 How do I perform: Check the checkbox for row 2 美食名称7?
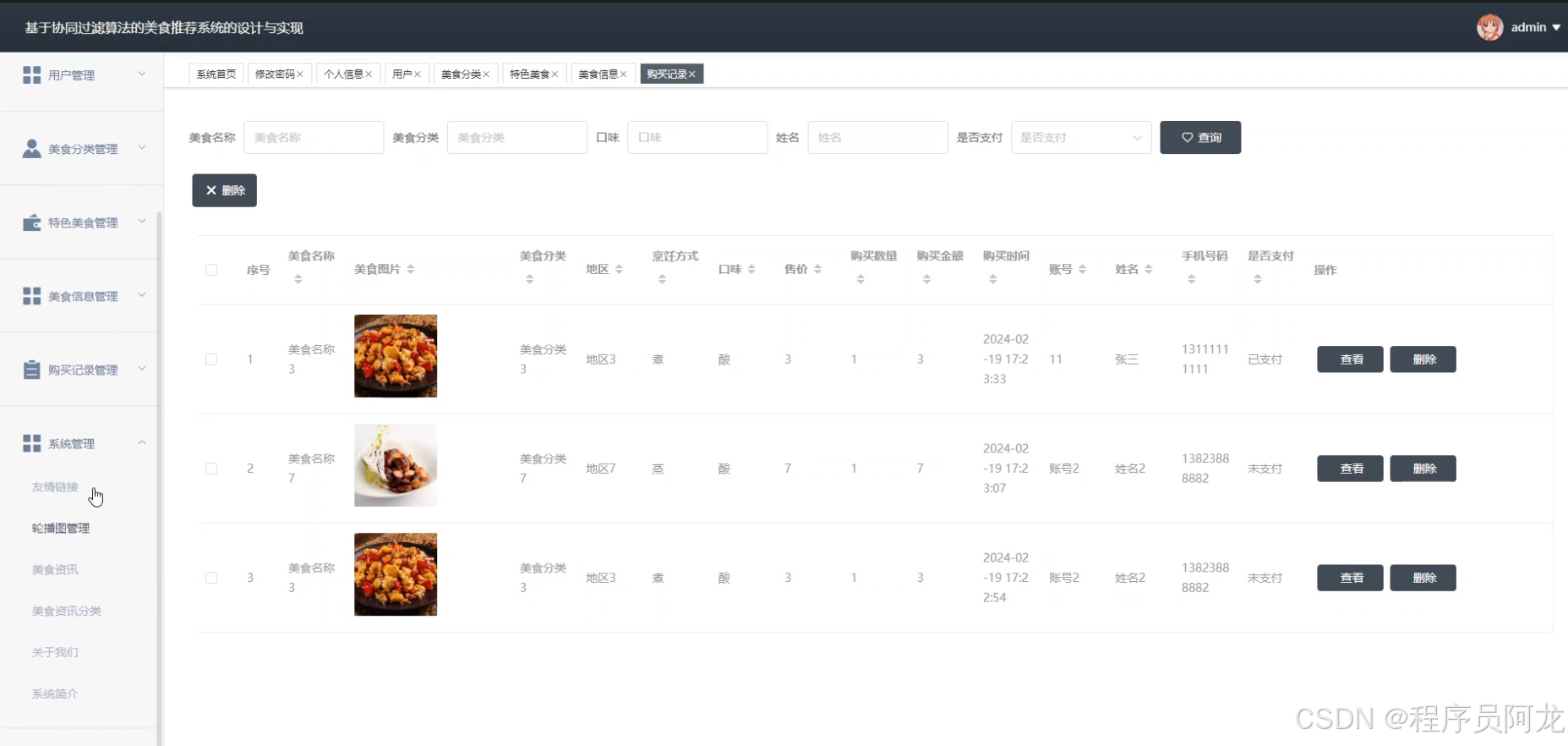(x=211, y=469)
